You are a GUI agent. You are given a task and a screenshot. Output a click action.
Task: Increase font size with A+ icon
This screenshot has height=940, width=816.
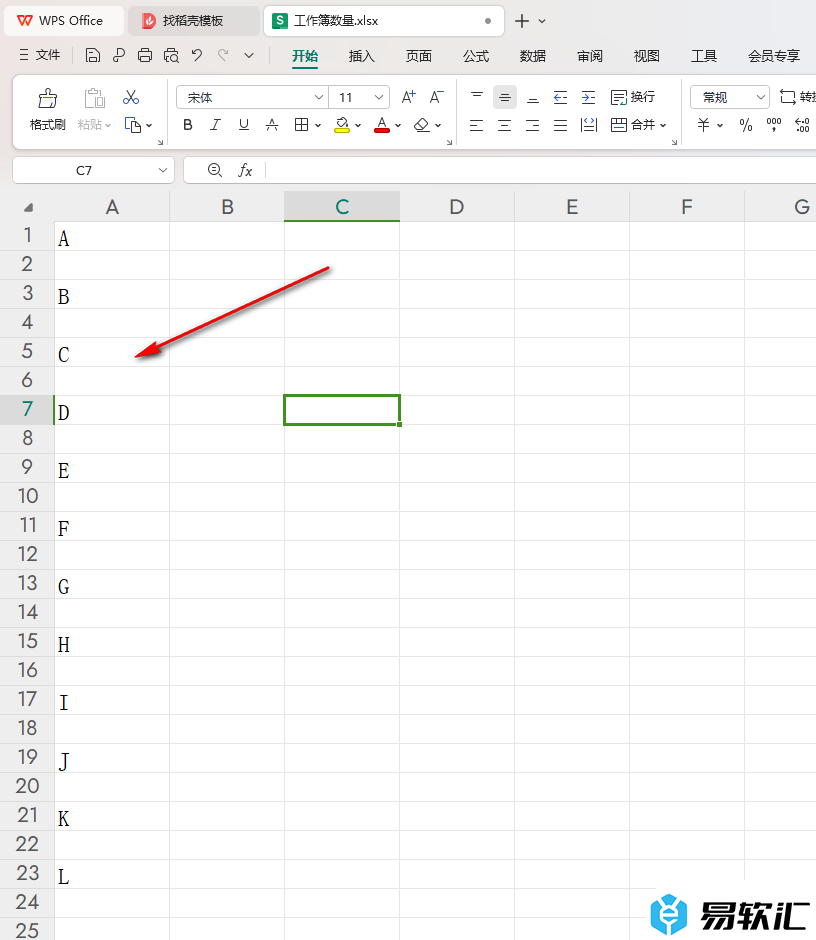(408, 97)
